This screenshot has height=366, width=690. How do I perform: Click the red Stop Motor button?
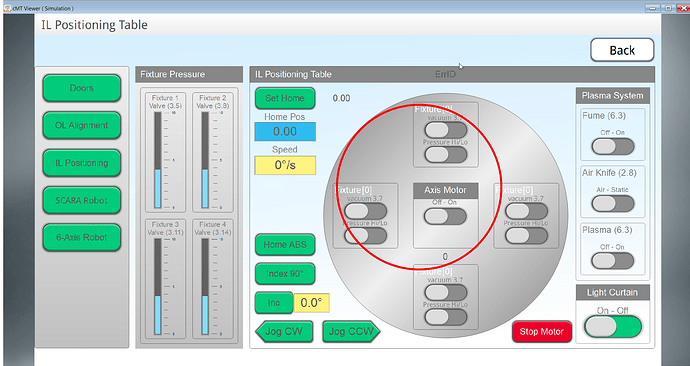click(542, 332)
